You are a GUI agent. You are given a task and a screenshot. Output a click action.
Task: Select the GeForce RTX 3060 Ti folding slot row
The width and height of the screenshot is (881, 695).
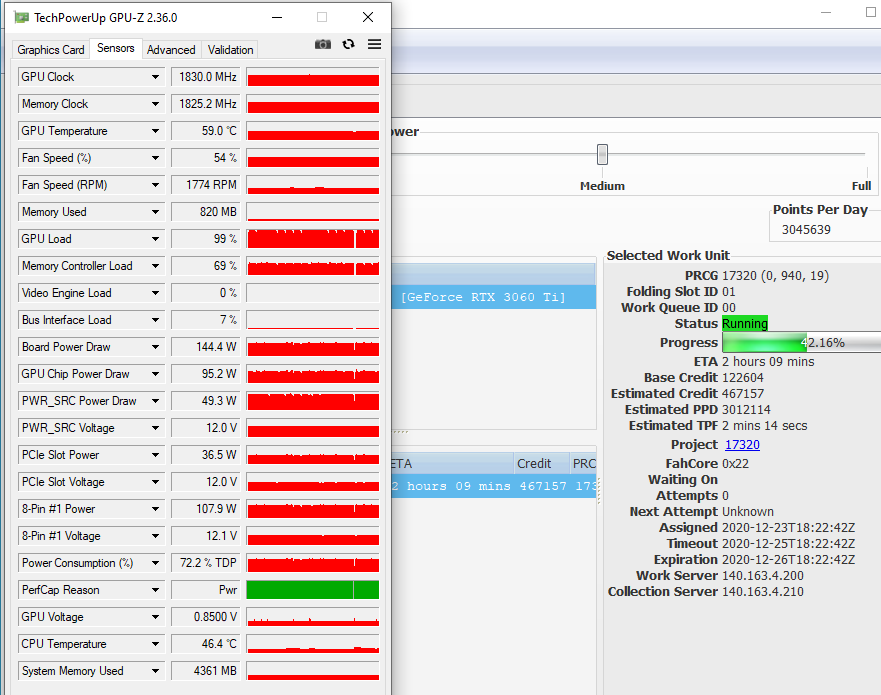click(493, 297)
